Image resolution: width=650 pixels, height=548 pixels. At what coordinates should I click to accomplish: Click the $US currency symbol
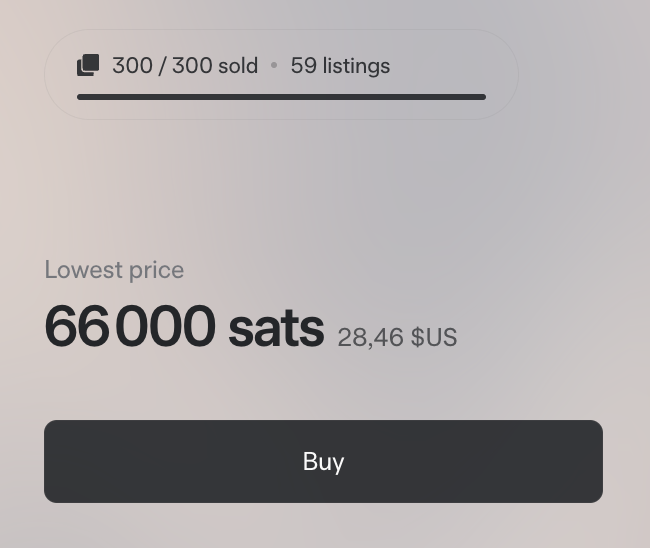(434, 337)
